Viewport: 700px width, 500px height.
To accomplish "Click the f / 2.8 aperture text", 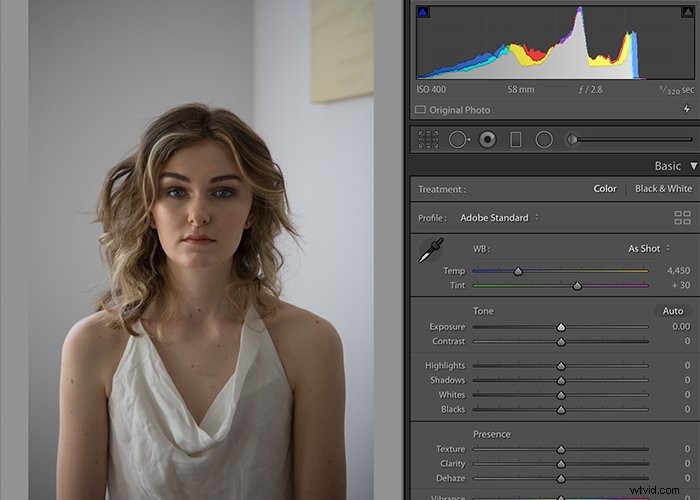I will (590, 89).
